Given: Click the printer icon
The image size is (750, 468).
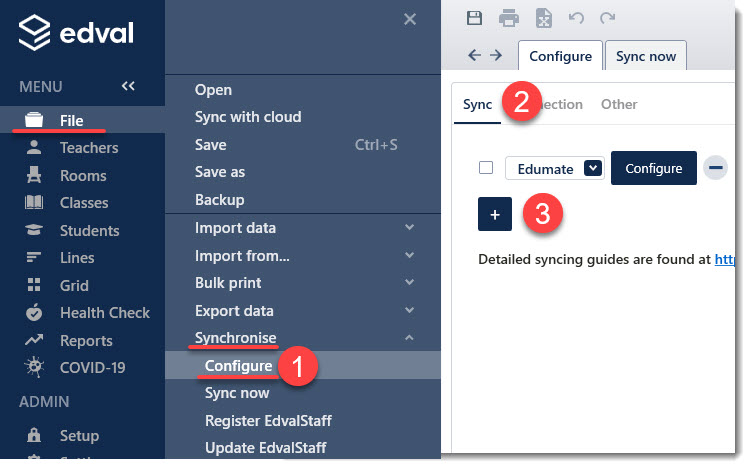Looking at the screenshot, I should tap(508, 18).
